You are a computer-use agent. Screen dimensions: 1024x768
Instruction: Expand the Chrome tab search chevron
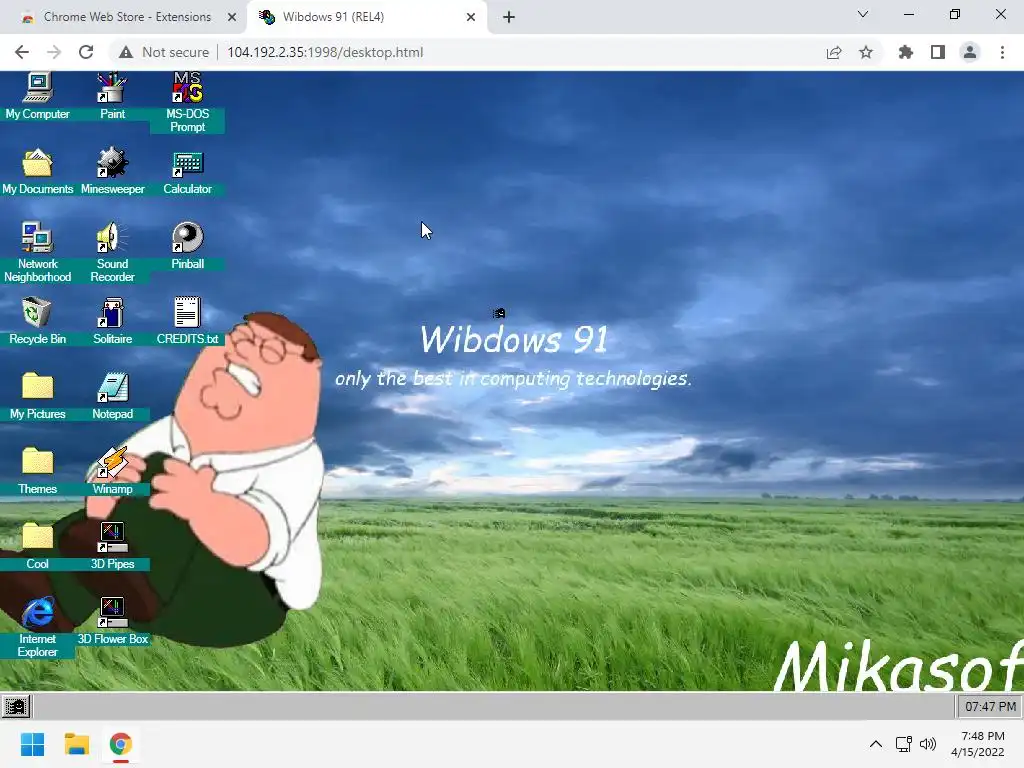[x=863, y=14]
